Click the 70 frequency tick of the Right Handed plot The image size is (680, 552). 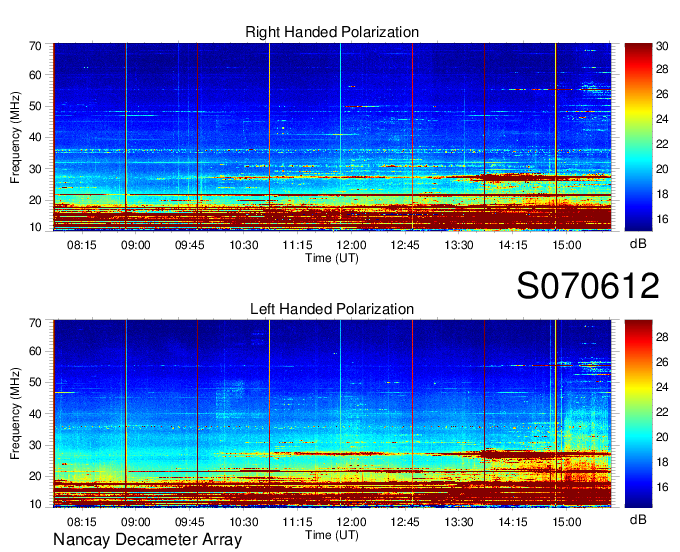pos(35,46)
